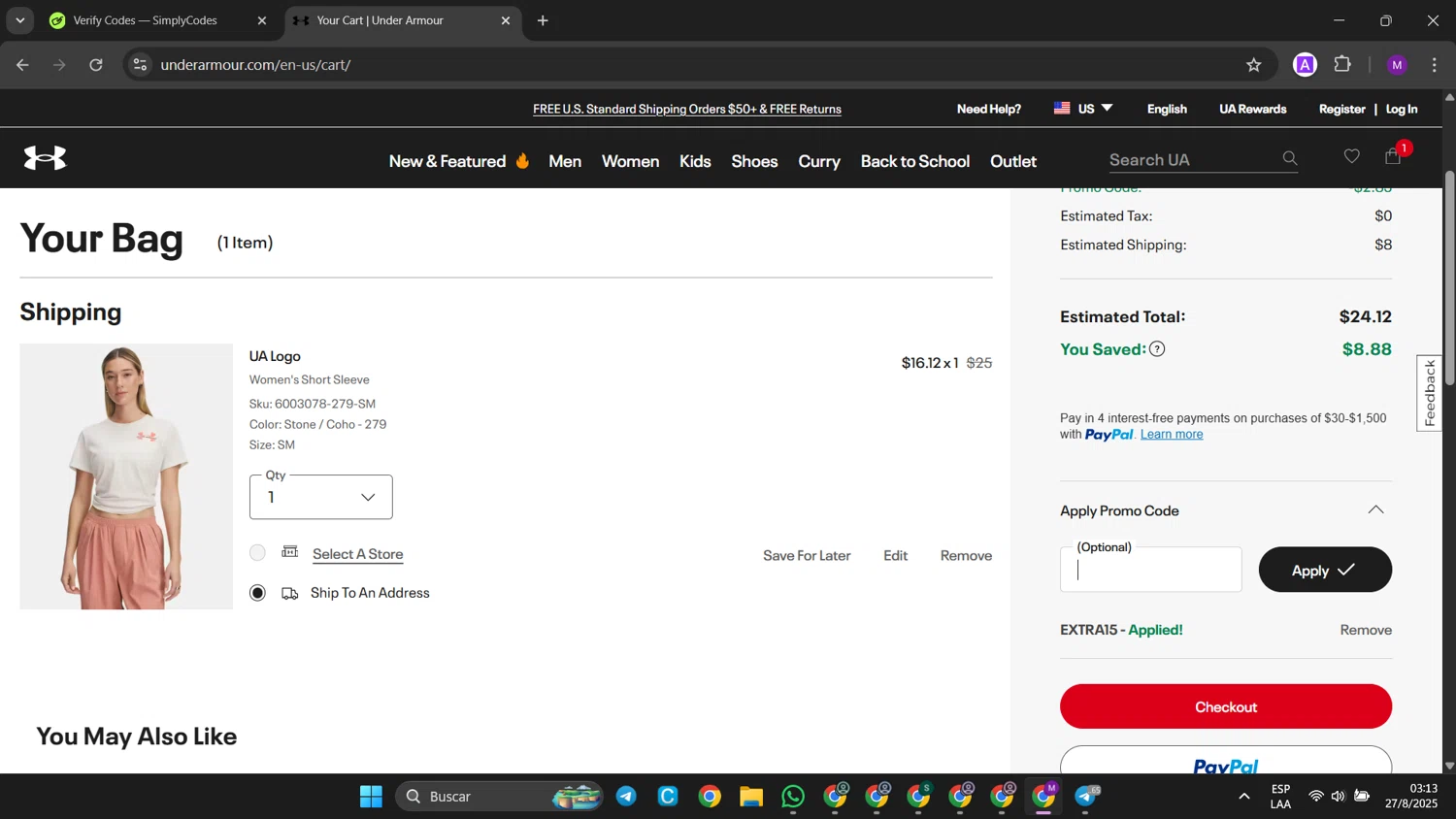Click the You Saved help icon
1456x819 pixels.
[1157, 349]
